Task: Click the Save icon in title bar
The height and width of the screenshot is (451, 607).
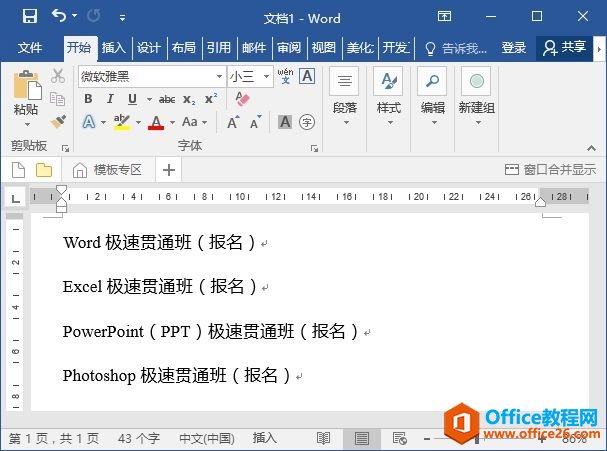Action: (x=29, y=17)
